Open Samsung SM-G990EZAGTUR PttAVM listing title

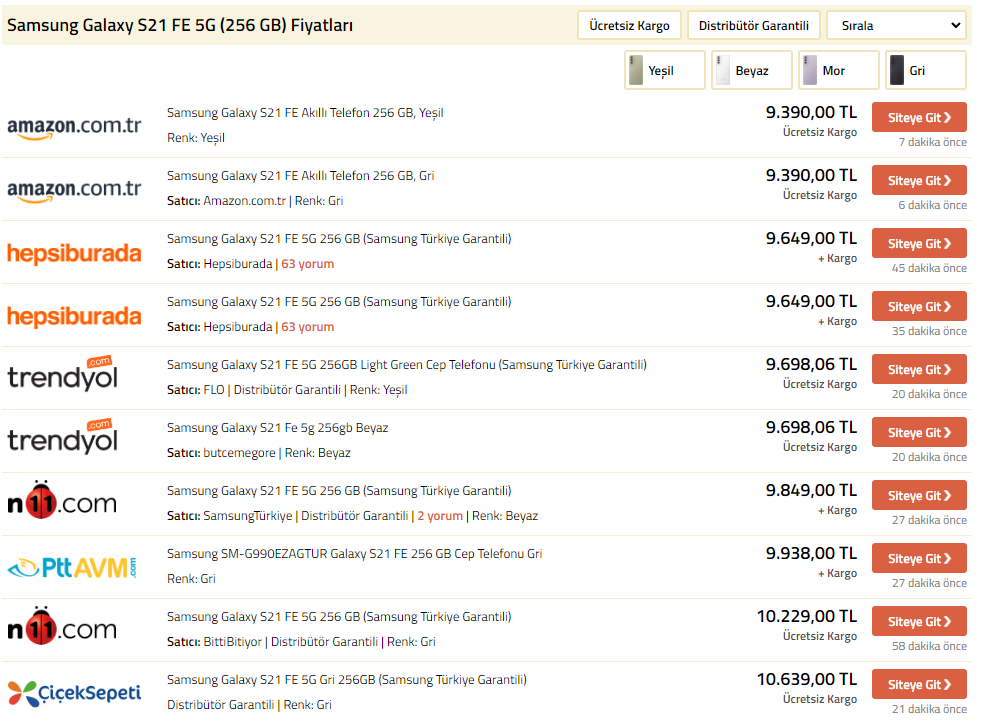point(354,554)
